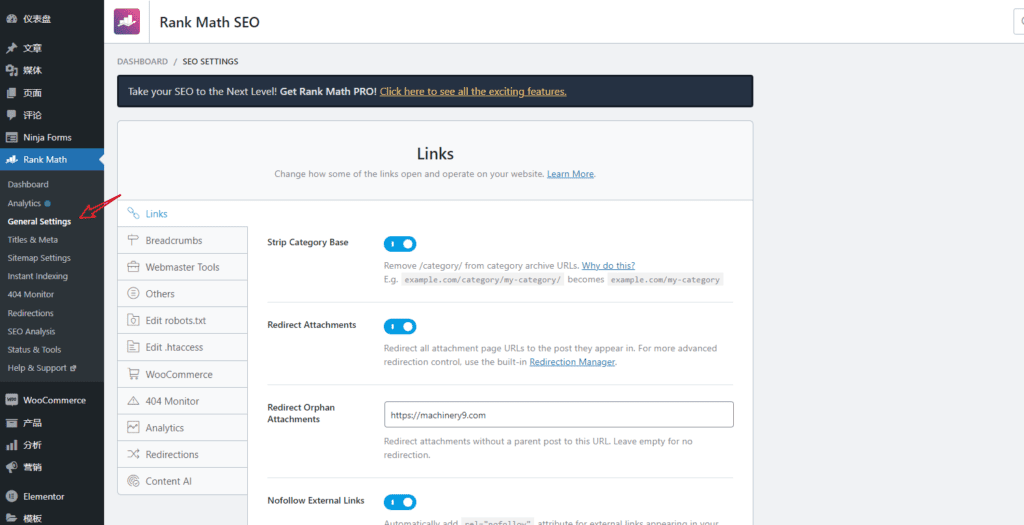Open Titles & Meta in sidebar
Viewport: 1024px width, 525px height.
[33, 240]
